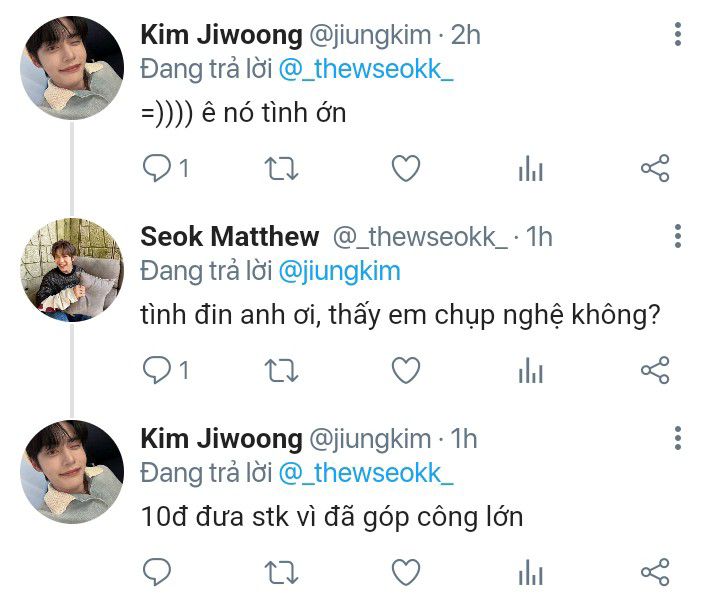Viewport: 720px width, 604px height.
Task: Reply to the "ê nó tình ớn" tweet
Action: point(157,168)
